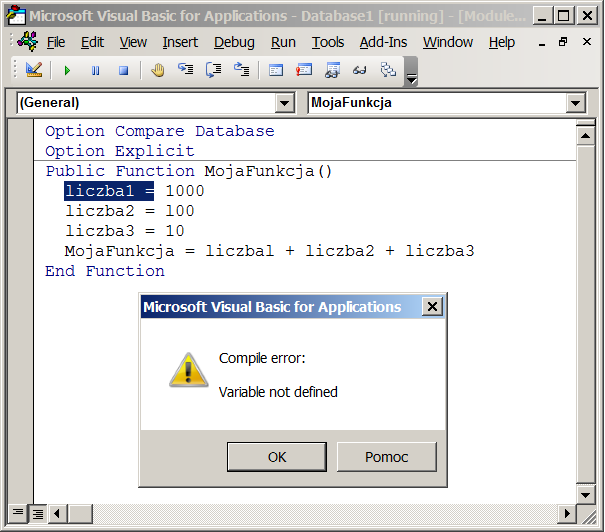
Task: Open the Watch Window icon
Action: (332, 70)
